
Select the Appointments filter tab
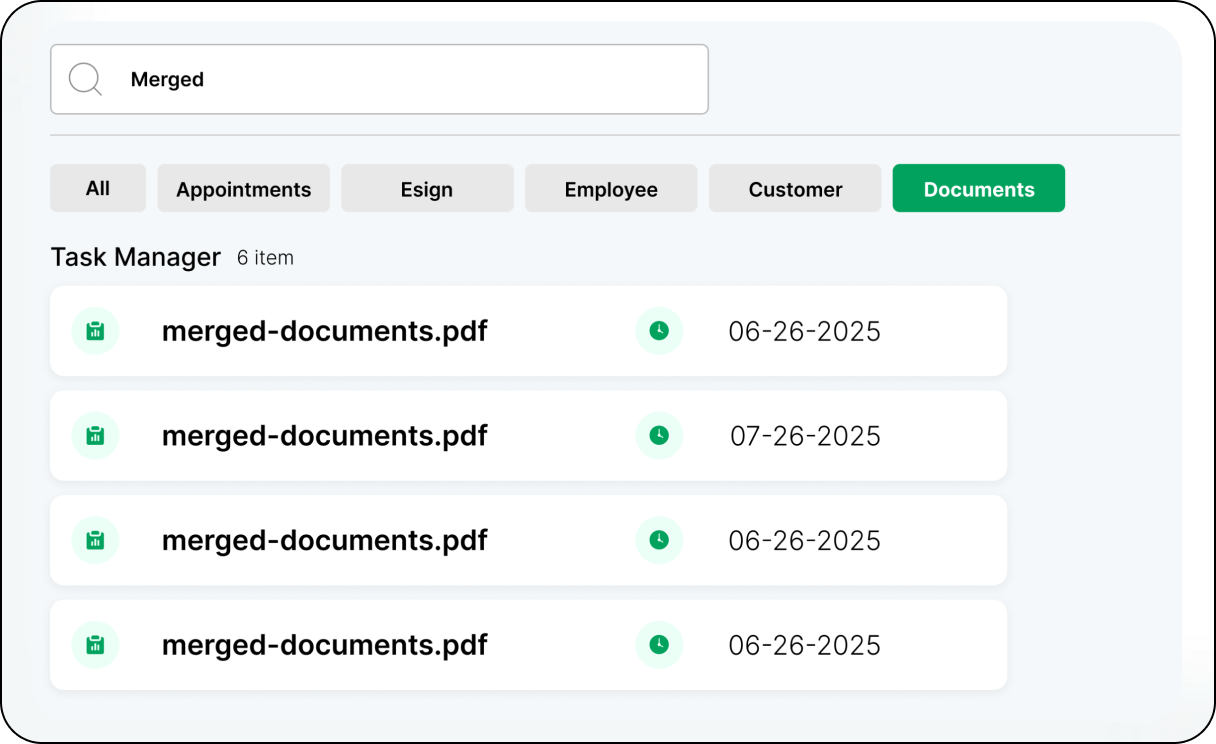click(243, 189)
